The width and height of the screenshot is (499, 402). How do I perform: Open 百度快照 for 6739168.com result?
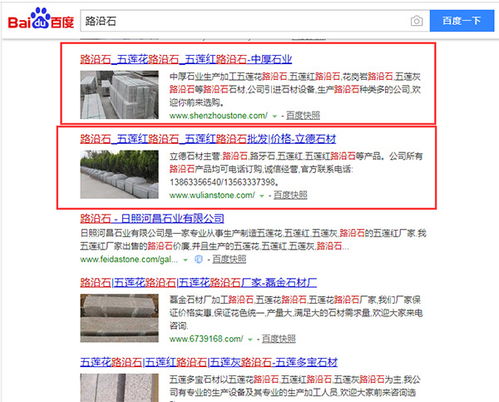(279, 339)
